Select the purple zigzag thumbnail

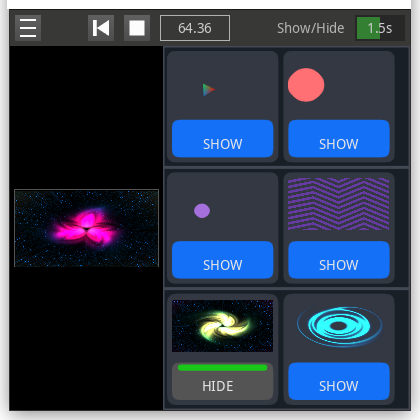coord(339,204)
